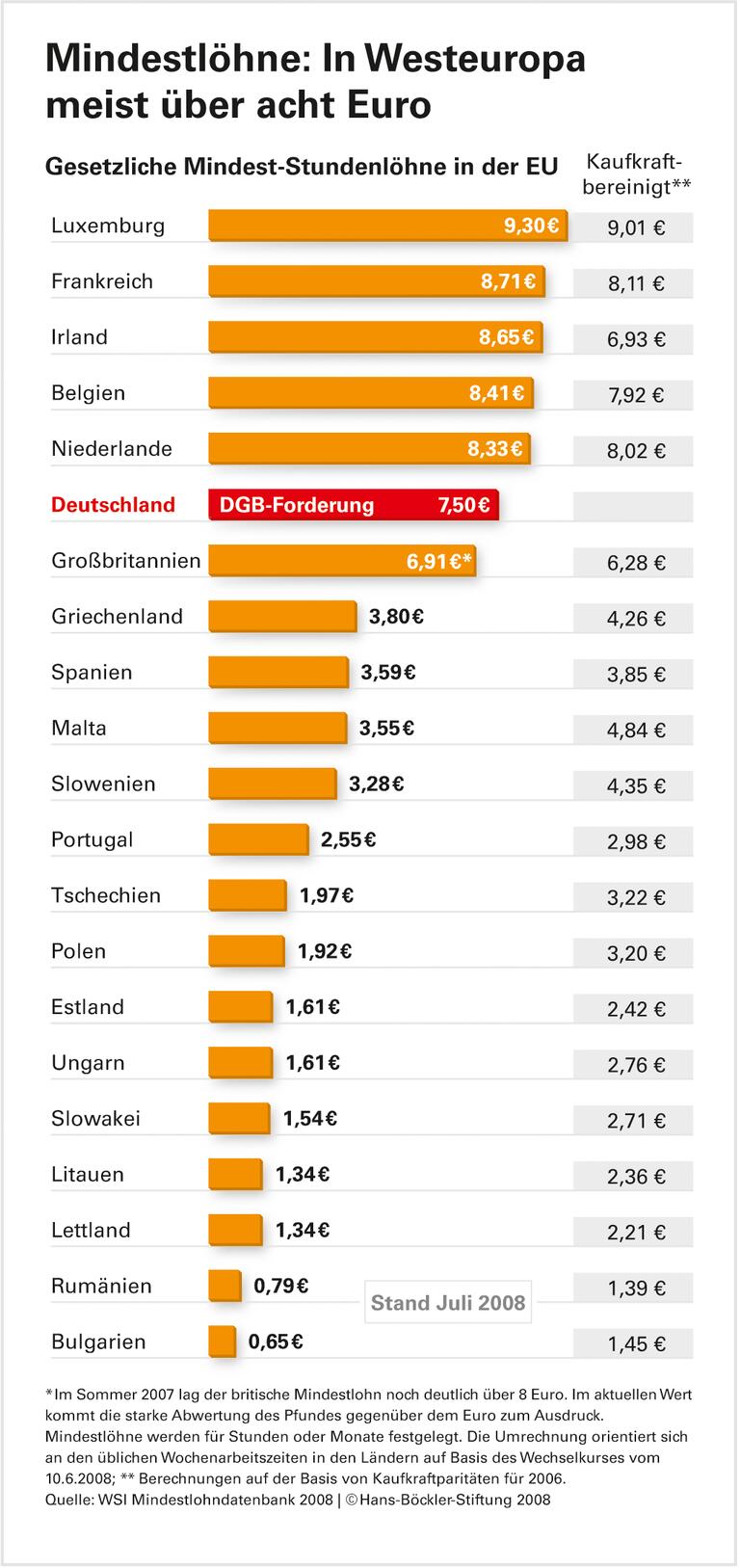Click the Stand Juli 2008 box

click(448, 1303)
